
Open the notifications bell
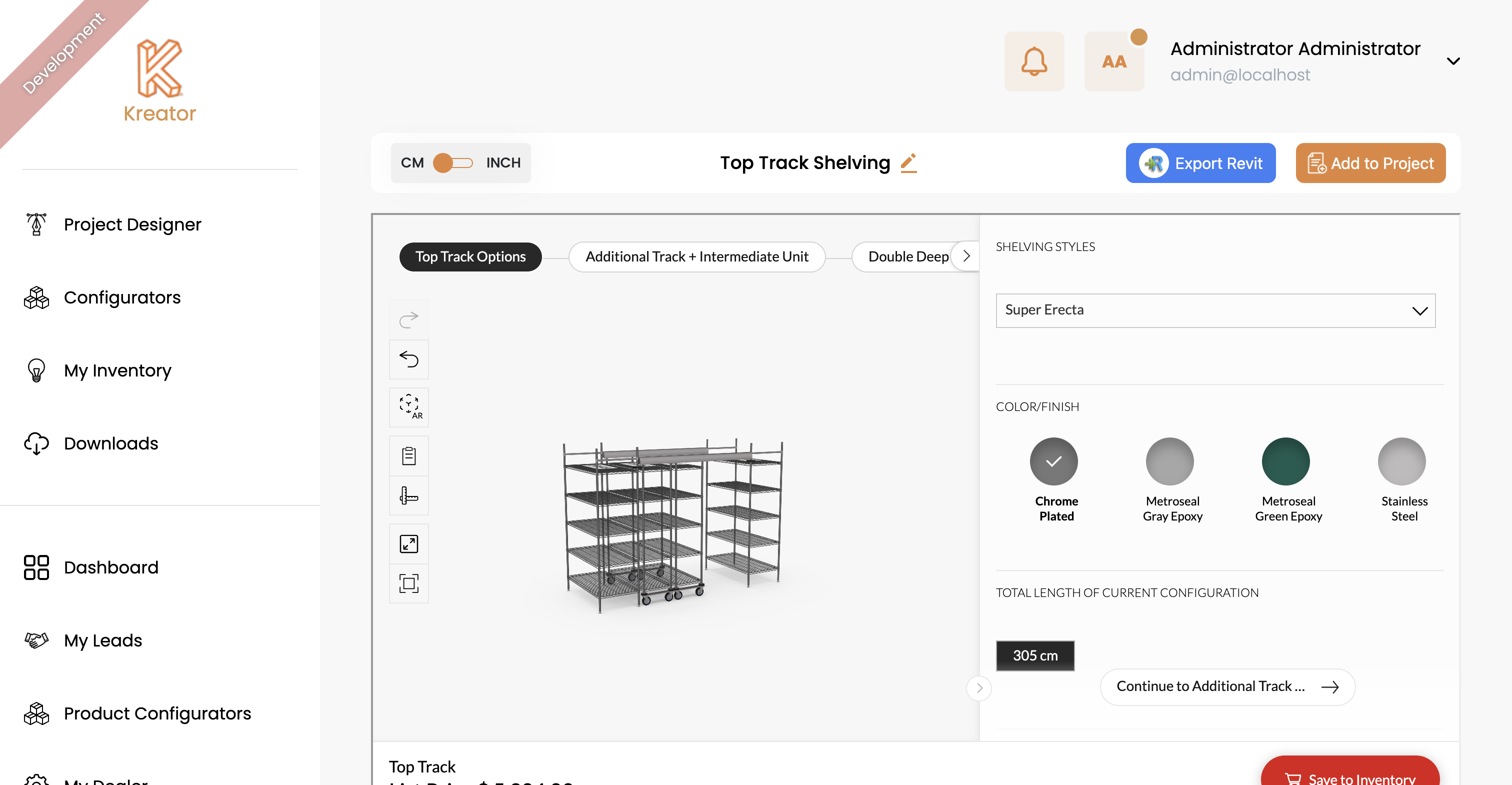point(1033,61)
